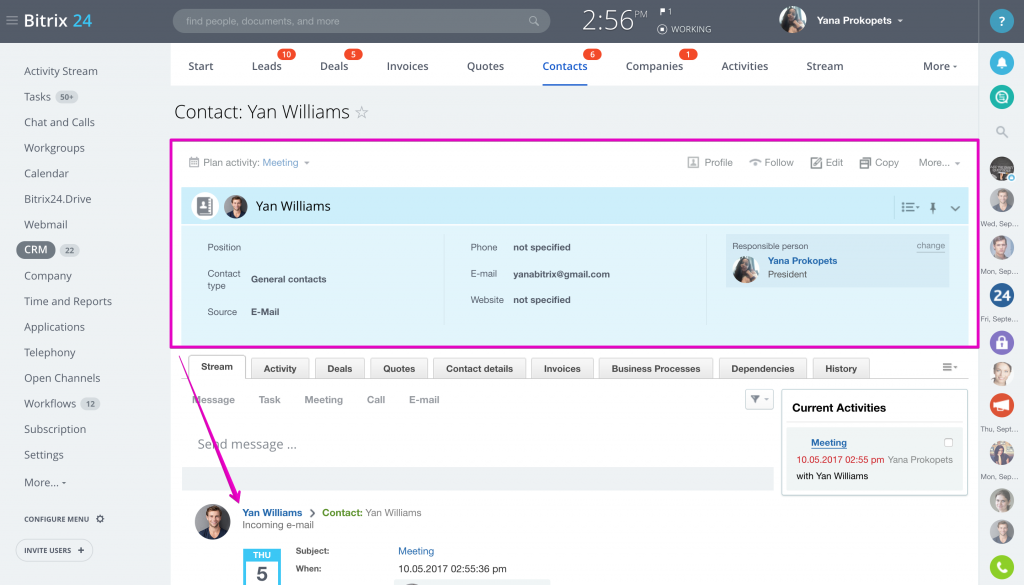Click the green phone call icon

tap(1001, 566)
